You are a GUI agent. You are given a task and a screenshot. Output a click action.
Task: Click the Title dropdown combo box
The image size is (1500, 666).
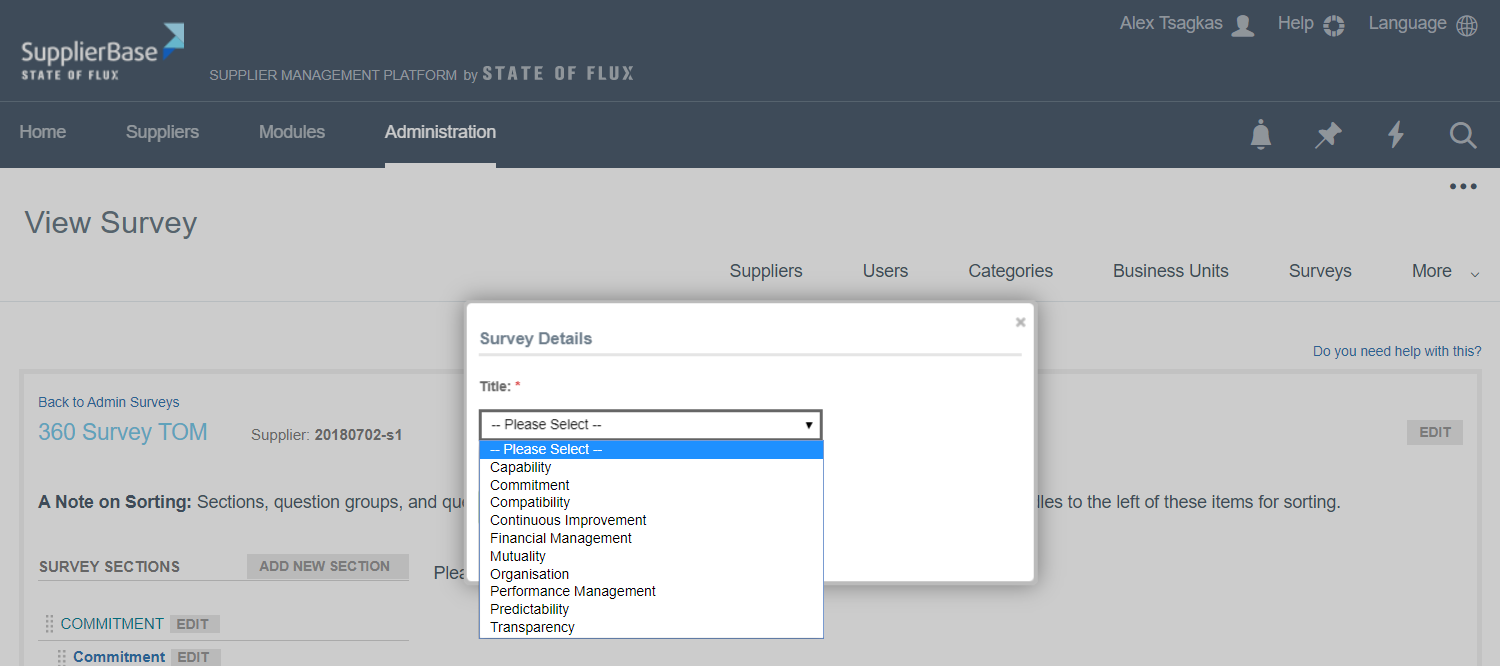click(650, 425)
